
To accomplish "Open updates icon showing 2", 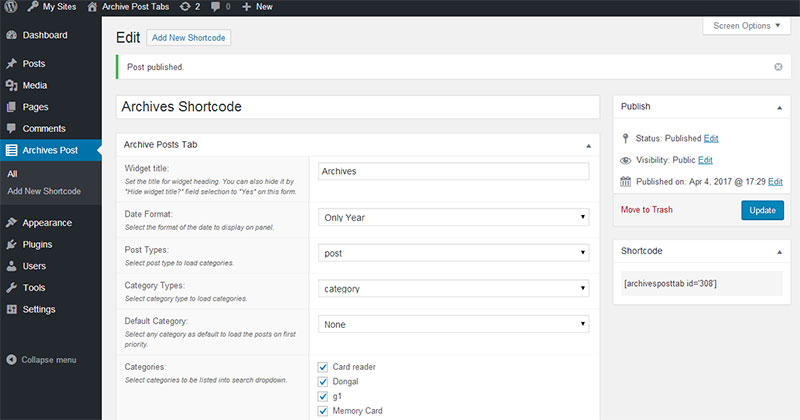I will 185,7.
